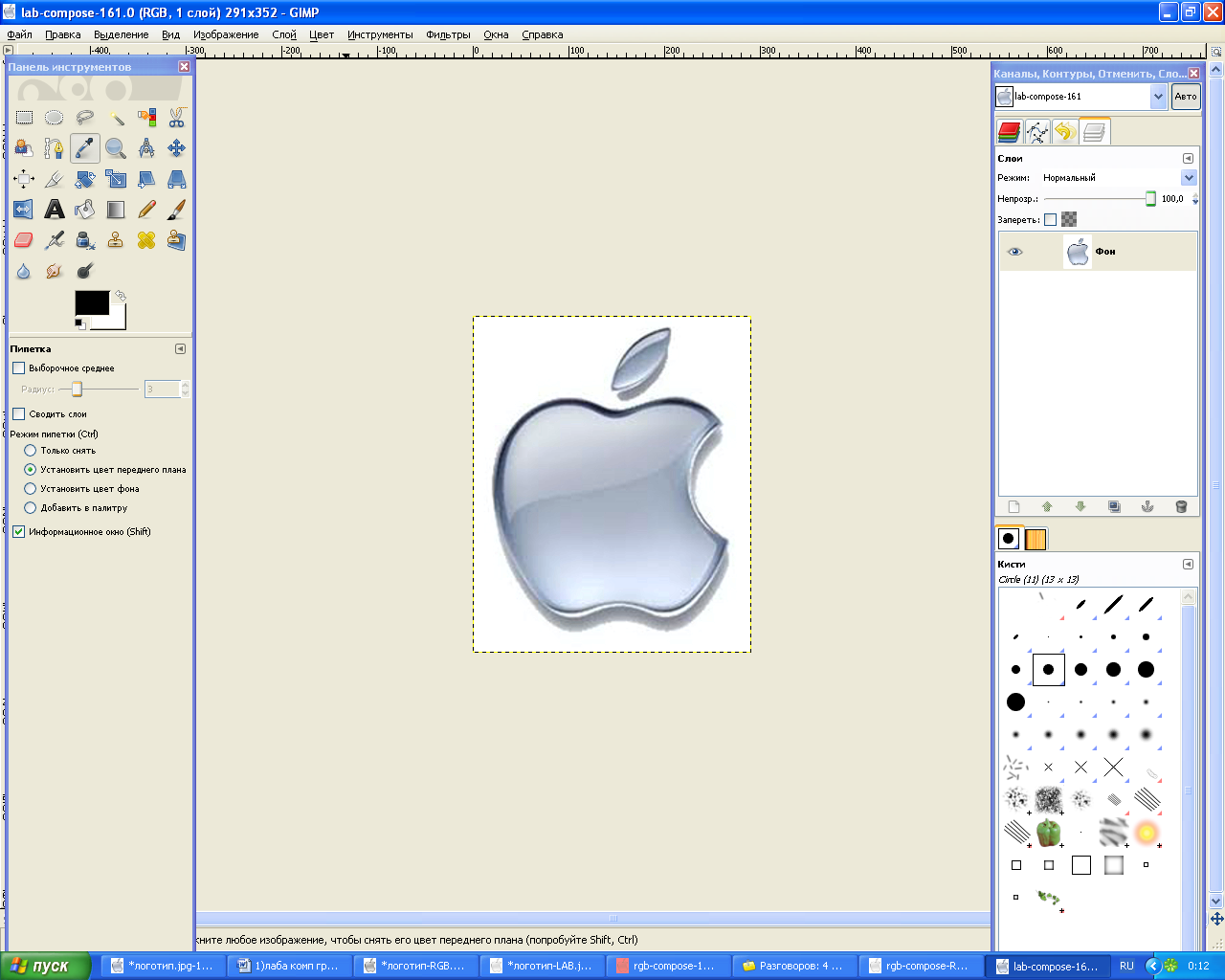Open the 'Слои' tab configuration menu arrow
Image resolution: width=1225 pixels, height=980 pixels.
click(1188, 159)
